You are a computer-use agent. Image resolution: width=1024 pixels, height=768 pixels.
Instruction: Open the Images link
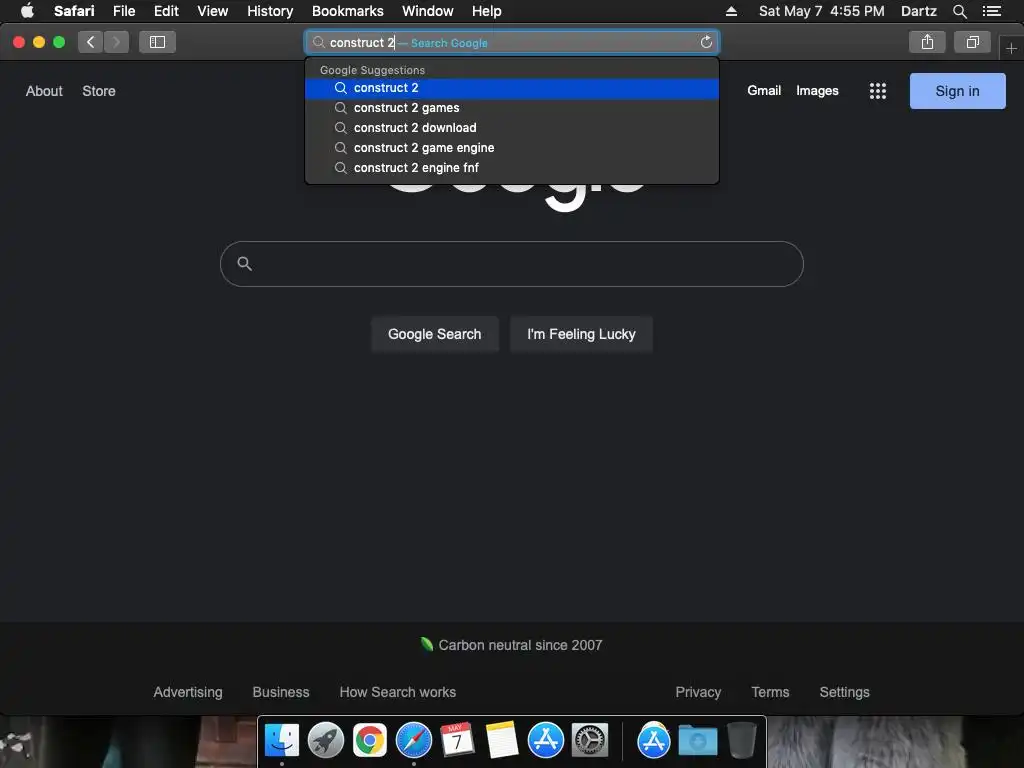[817, 91]
